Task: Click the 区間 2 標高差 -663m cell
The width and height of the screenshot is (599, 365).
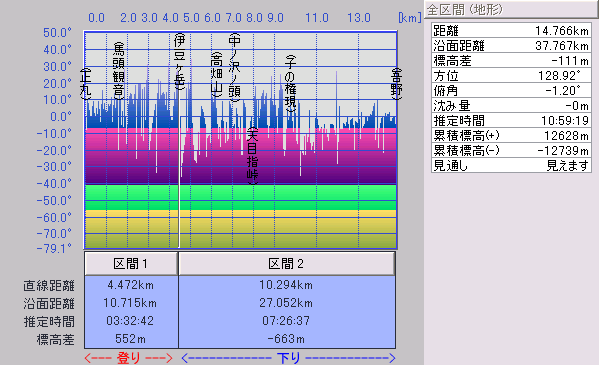Action: click(x=287, y=339)
